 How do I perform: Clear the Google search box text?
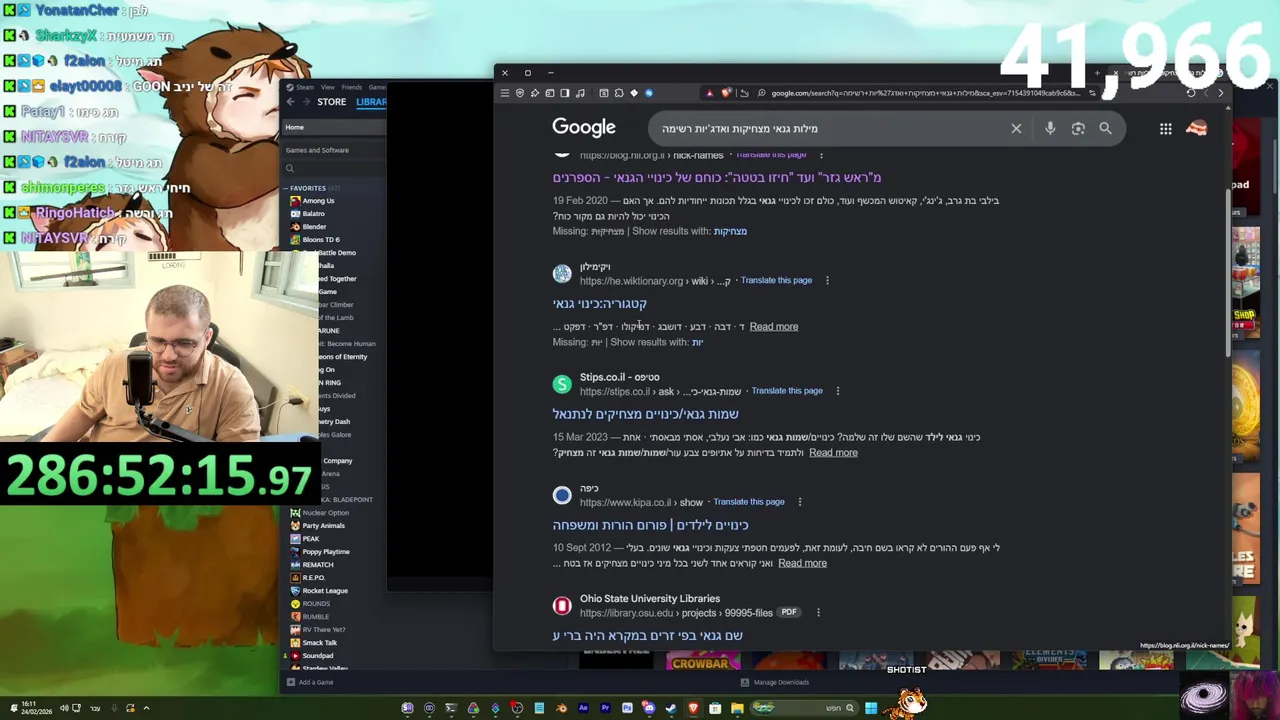pos(1016,128)
